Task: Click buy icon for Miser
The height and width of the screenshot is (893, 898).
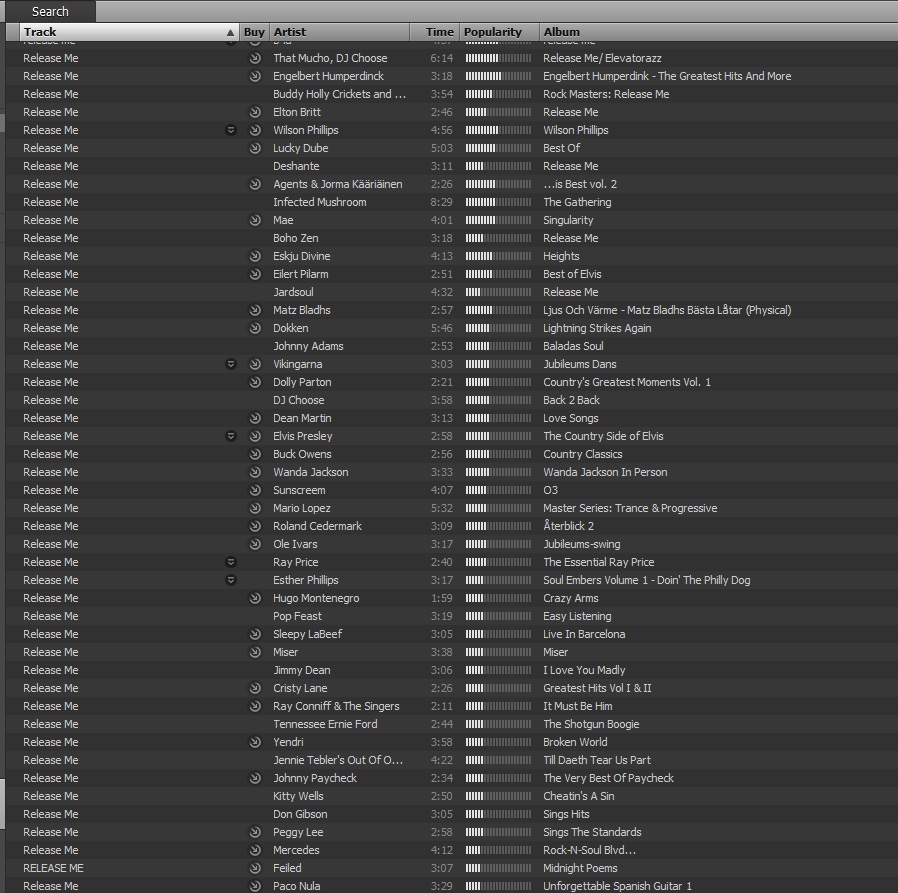Action: 255,652
